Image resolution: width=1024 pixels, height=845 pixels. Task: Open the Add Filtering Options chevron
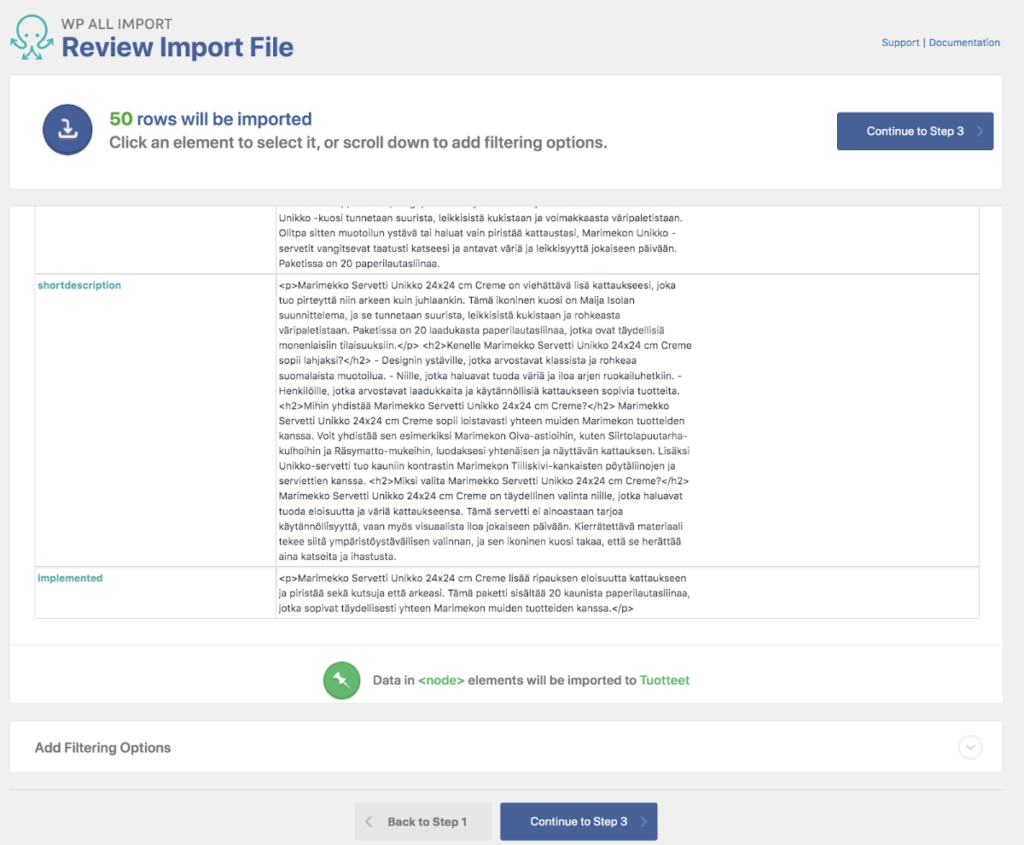click(x=969, y=747)
